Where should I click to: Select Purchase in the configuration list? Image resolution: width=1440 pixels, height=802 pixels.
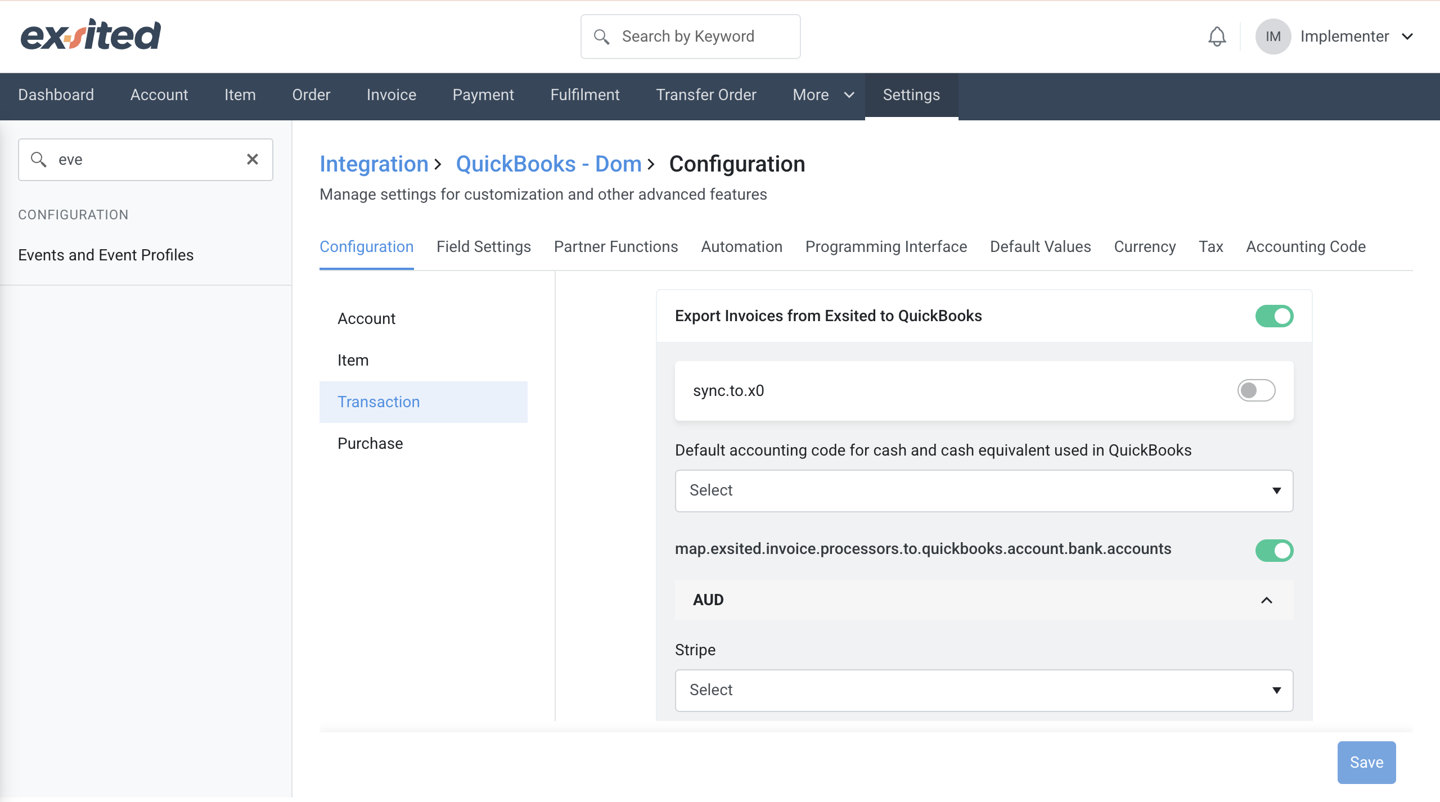pyautogui.click(x=423, y=444)
